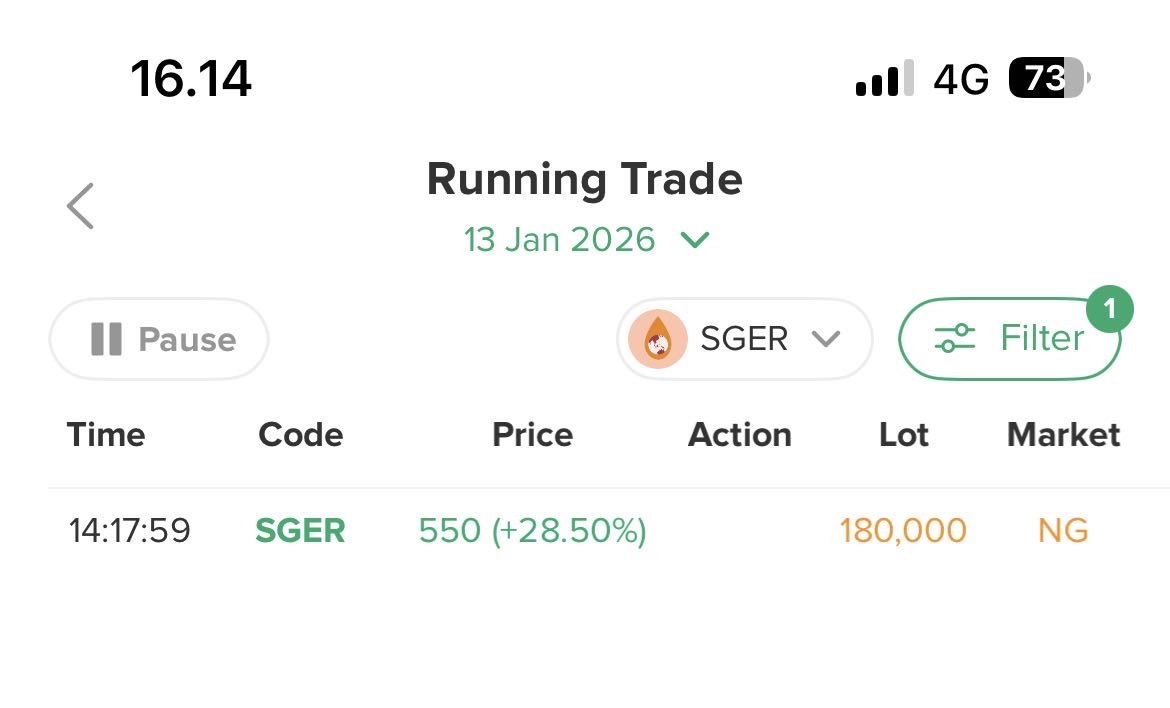Tap the Lot column header

click(x=904, y=434)
